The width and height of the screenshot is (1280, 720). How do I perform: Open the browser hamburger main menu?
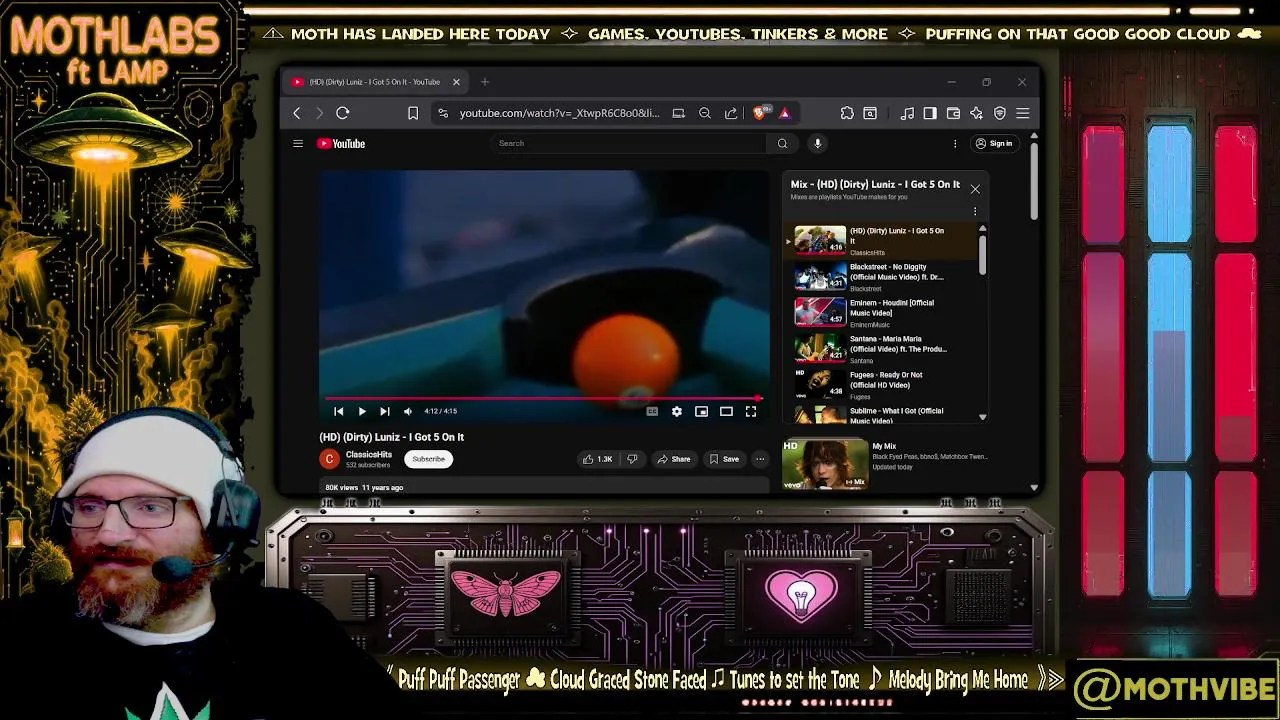[1022, 113]
